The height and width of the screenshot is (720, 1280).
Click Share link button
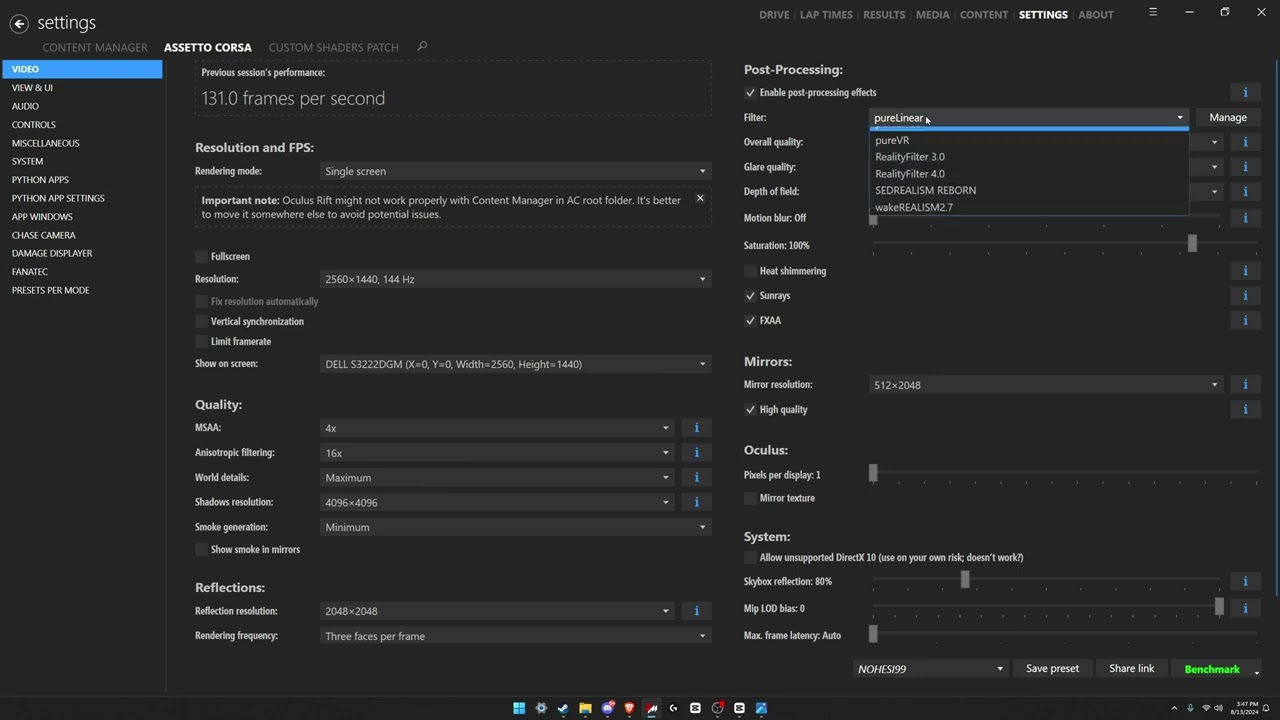tap(1131, 669)
